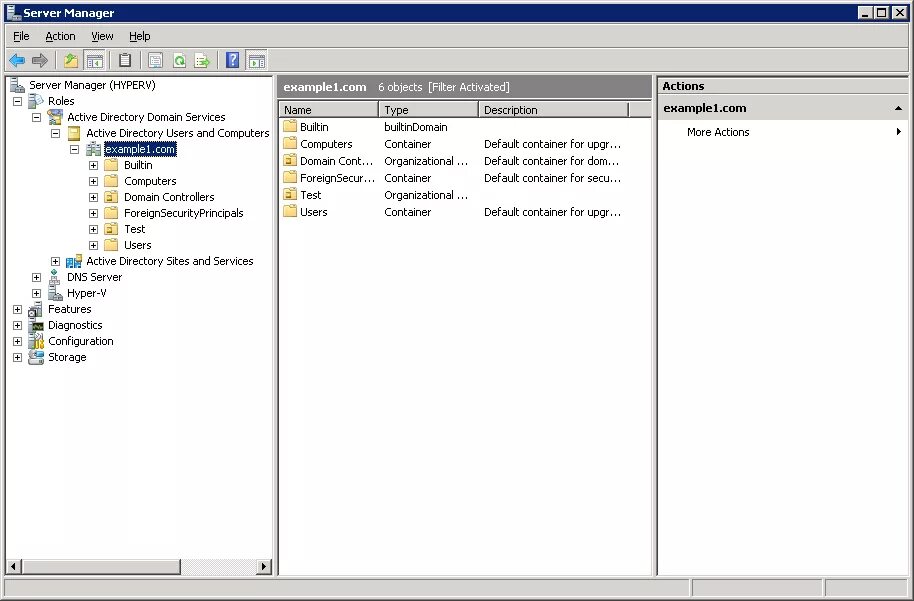Expand the Hyper-V node
Viewport: 914px width, 601px height.
pyautogui.click(x=36, y=294)
